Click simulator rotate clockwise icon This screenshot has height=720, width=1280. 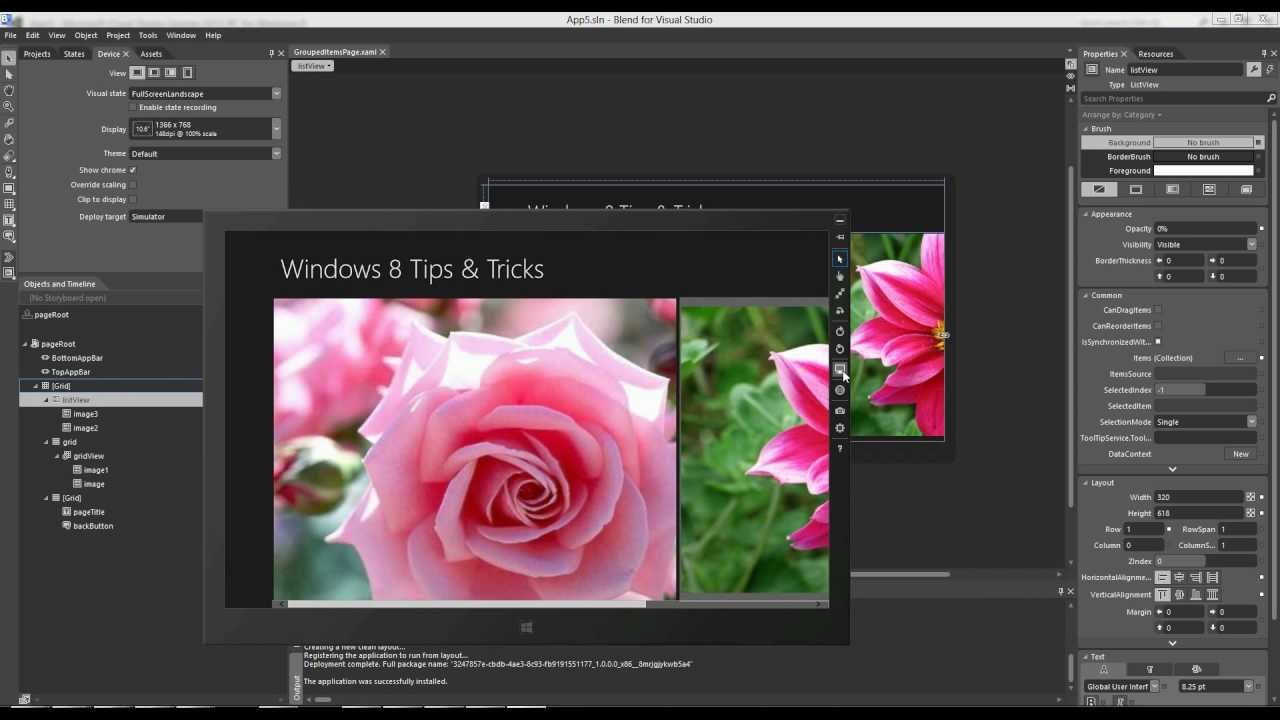click(x=840, y=331)
